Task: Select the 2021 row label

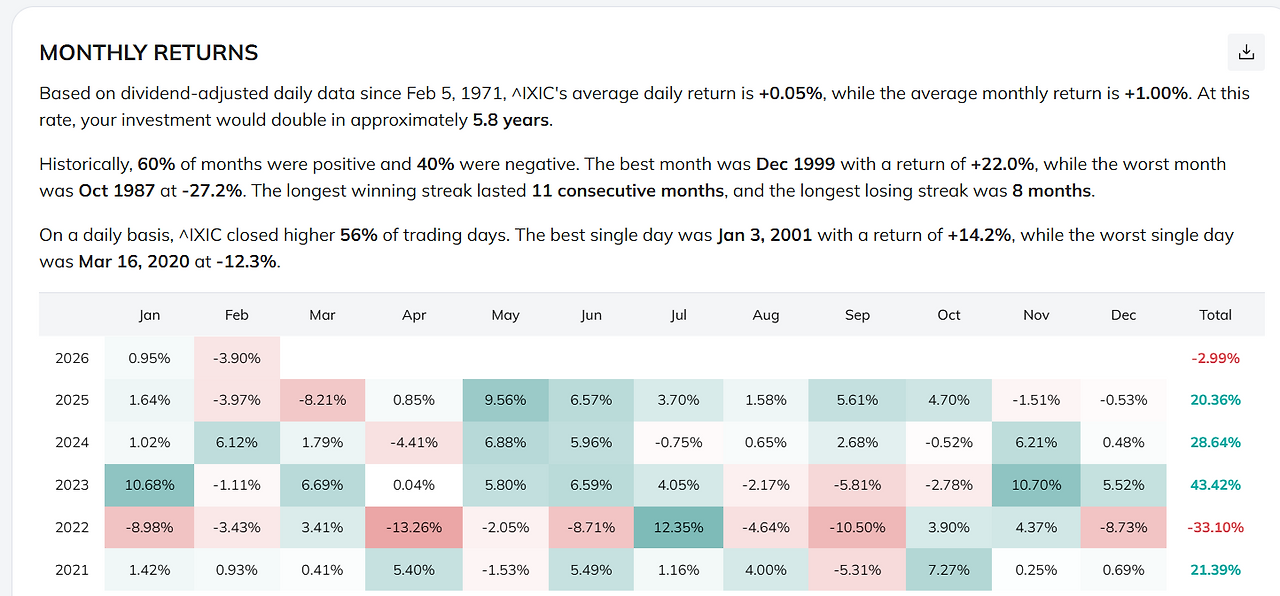Action: [x=72, y=570]
